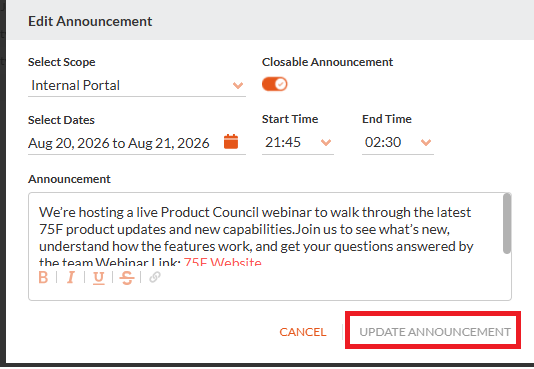Open the End Time dropdown arrow
The image size is (534, 369).
coord(426,142)
